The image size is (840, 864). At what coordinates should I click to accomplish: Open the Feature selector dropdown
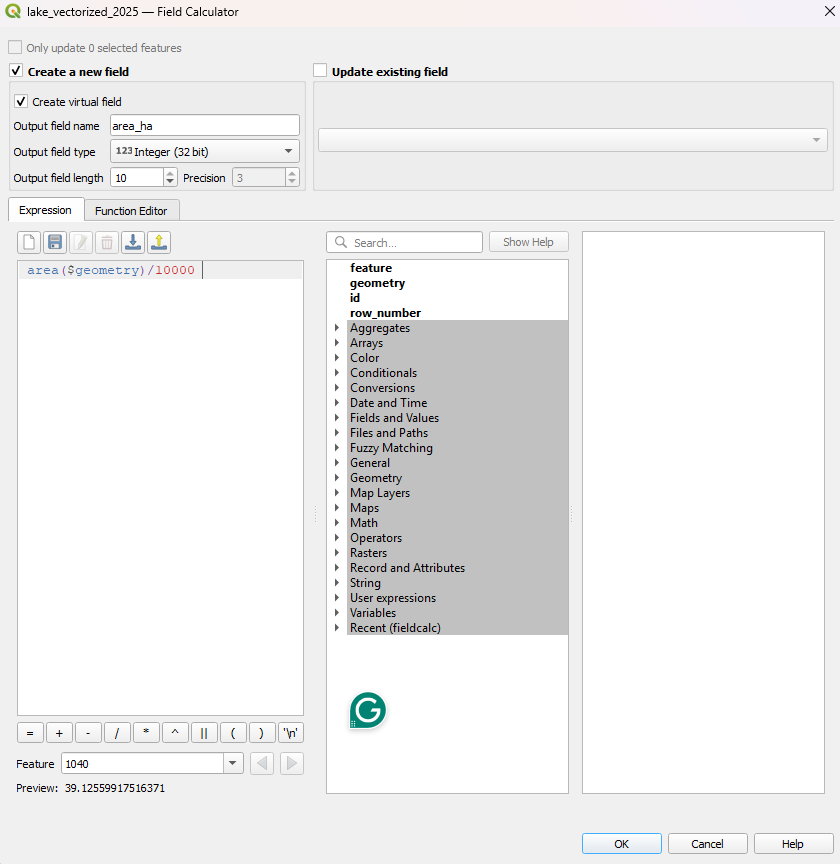(x=233, y=764)
